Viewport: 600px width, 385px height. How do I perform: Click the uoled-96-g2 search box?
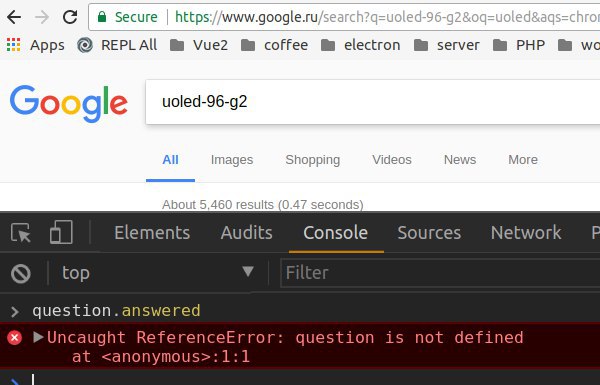[373, 102]
